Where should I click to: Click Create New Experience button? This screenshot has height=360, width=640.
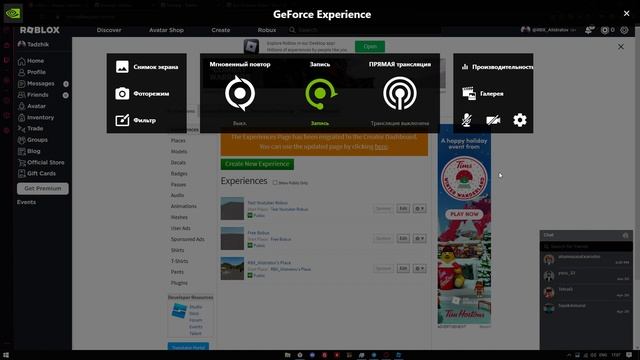coord(257,164)
